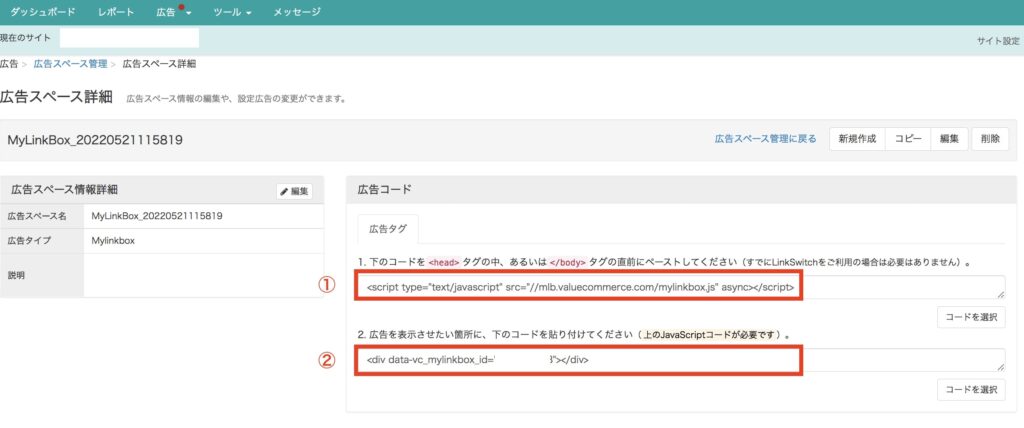
Task: Click the 説明 row label
Action: [16, 275]
